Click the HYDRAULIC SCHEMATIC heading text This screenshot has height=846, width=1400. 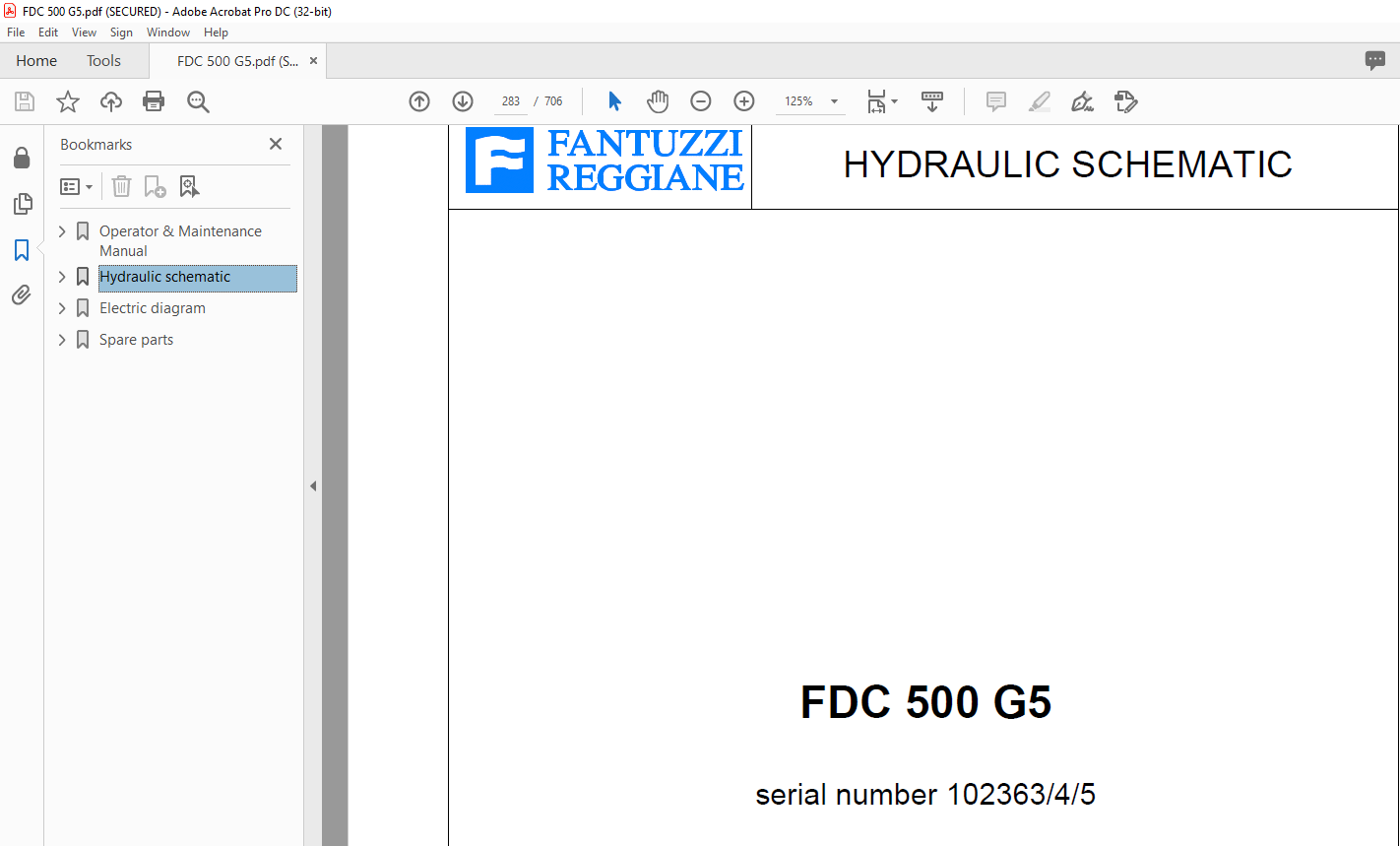pos(1067,164)
